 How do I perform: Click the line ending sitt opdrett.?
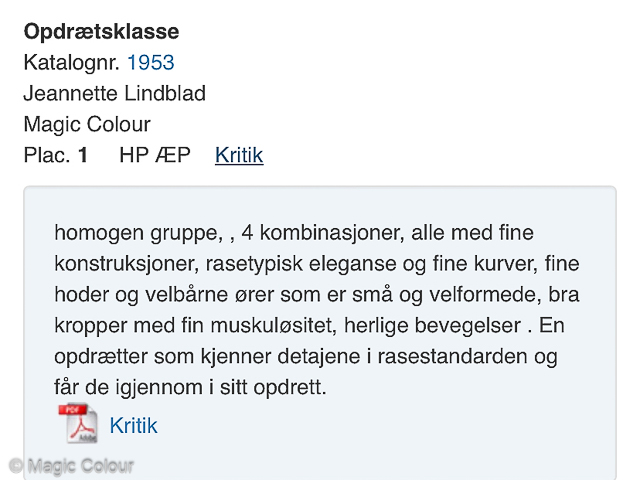point(190,387)
